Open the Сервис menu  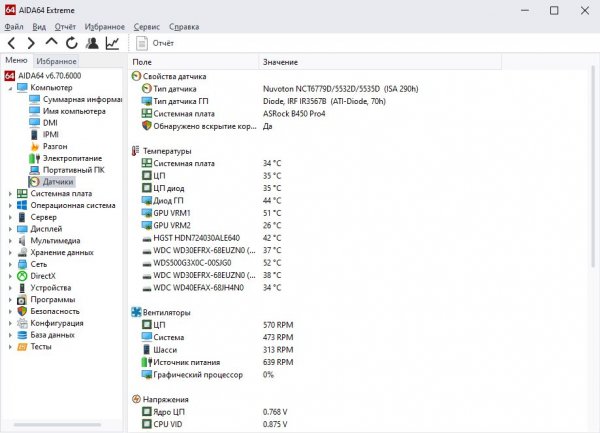pos(147,27)
